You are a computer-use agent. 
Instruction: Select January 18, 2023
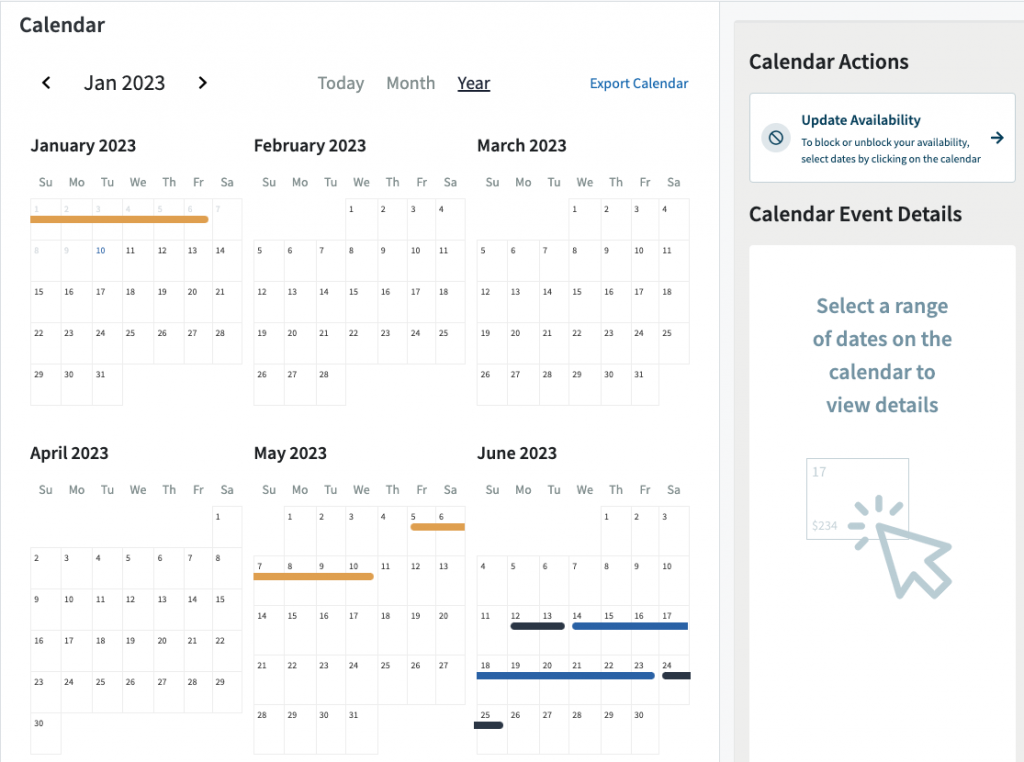[x=138, y=302]
